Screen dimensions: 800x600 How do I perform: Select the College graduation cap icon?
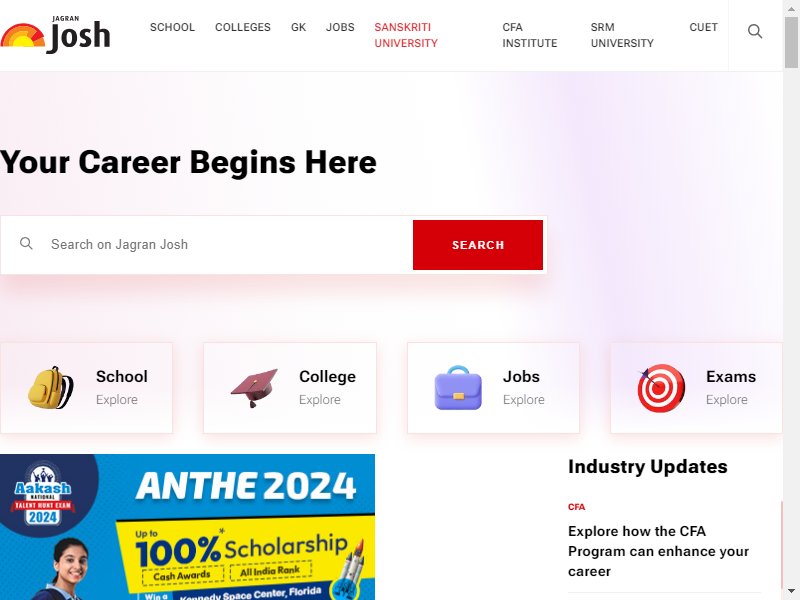pyautogui.click(x=254, y=388)
